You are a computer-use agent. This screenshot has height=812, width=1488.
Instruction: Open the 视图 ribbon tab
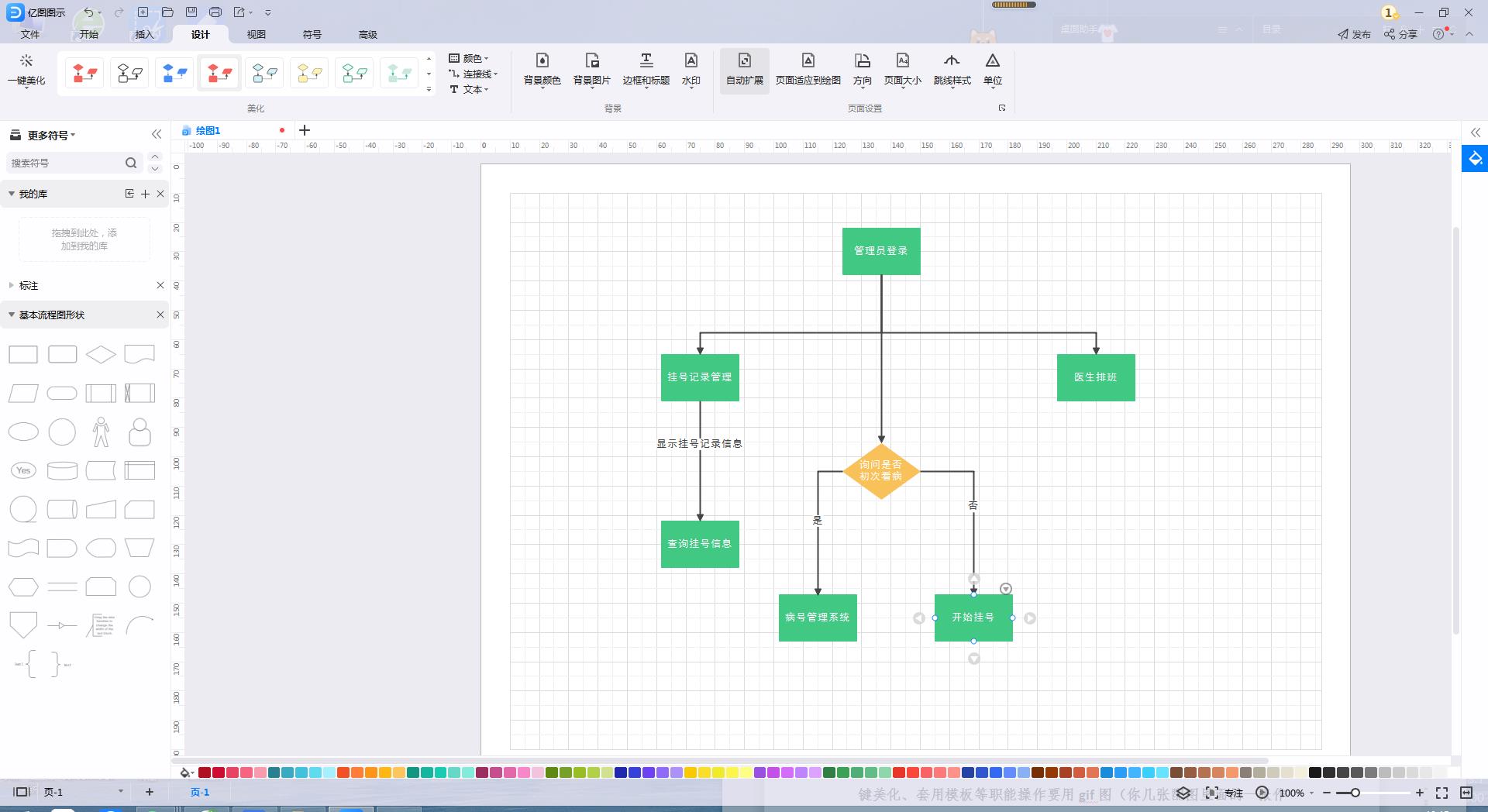(x=256, y=34)
